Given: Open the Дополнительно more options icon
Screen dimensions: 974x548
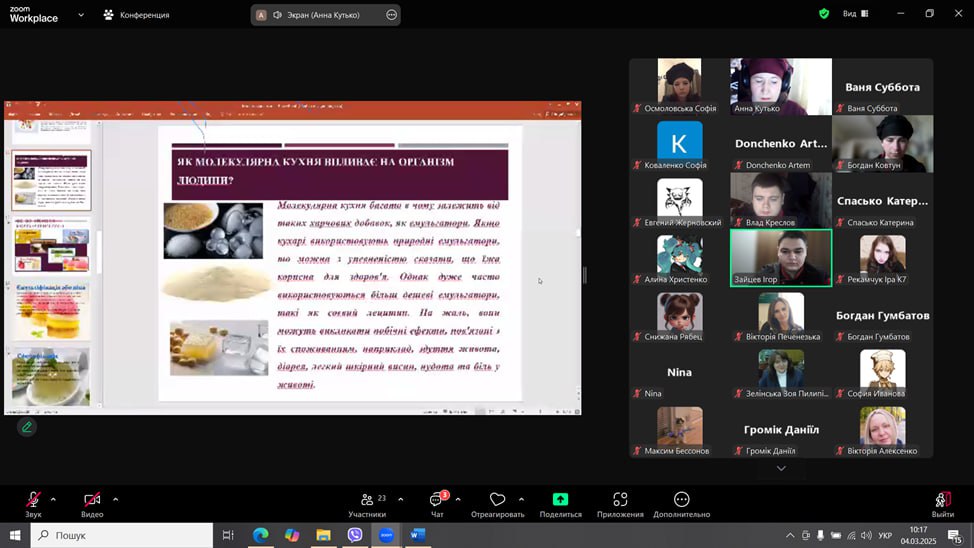Looking at the screenshot, I should (681, 500).
